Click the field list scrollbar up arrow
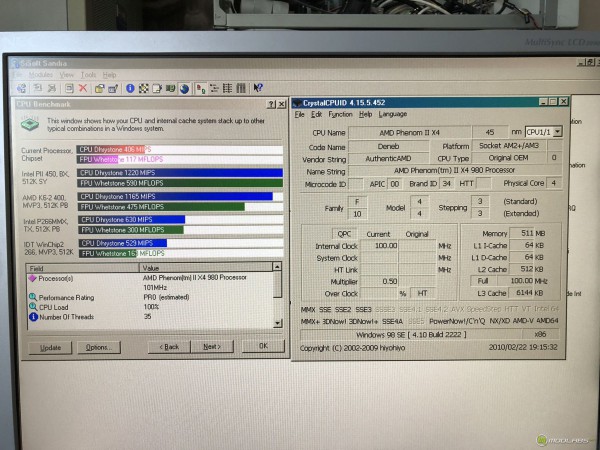 tap(277, 266)
